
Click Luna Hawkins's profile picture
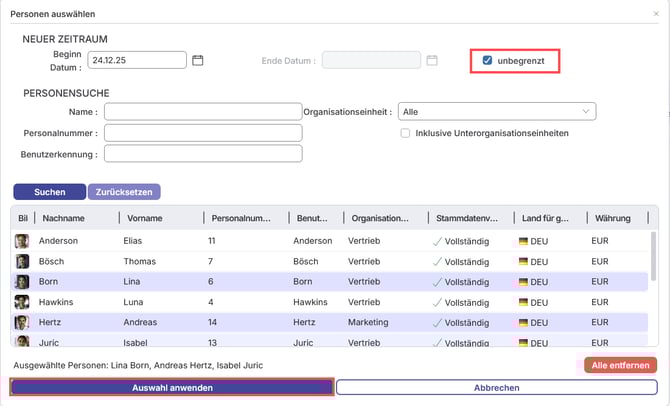coord(21,302)
